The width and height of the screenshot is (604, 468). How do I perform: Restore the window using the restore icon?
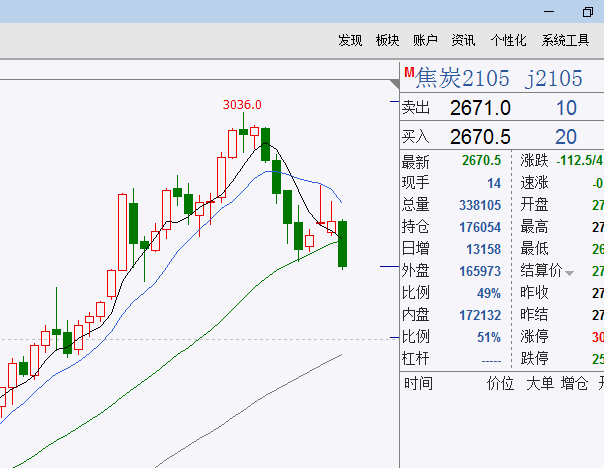pos(587,11)
